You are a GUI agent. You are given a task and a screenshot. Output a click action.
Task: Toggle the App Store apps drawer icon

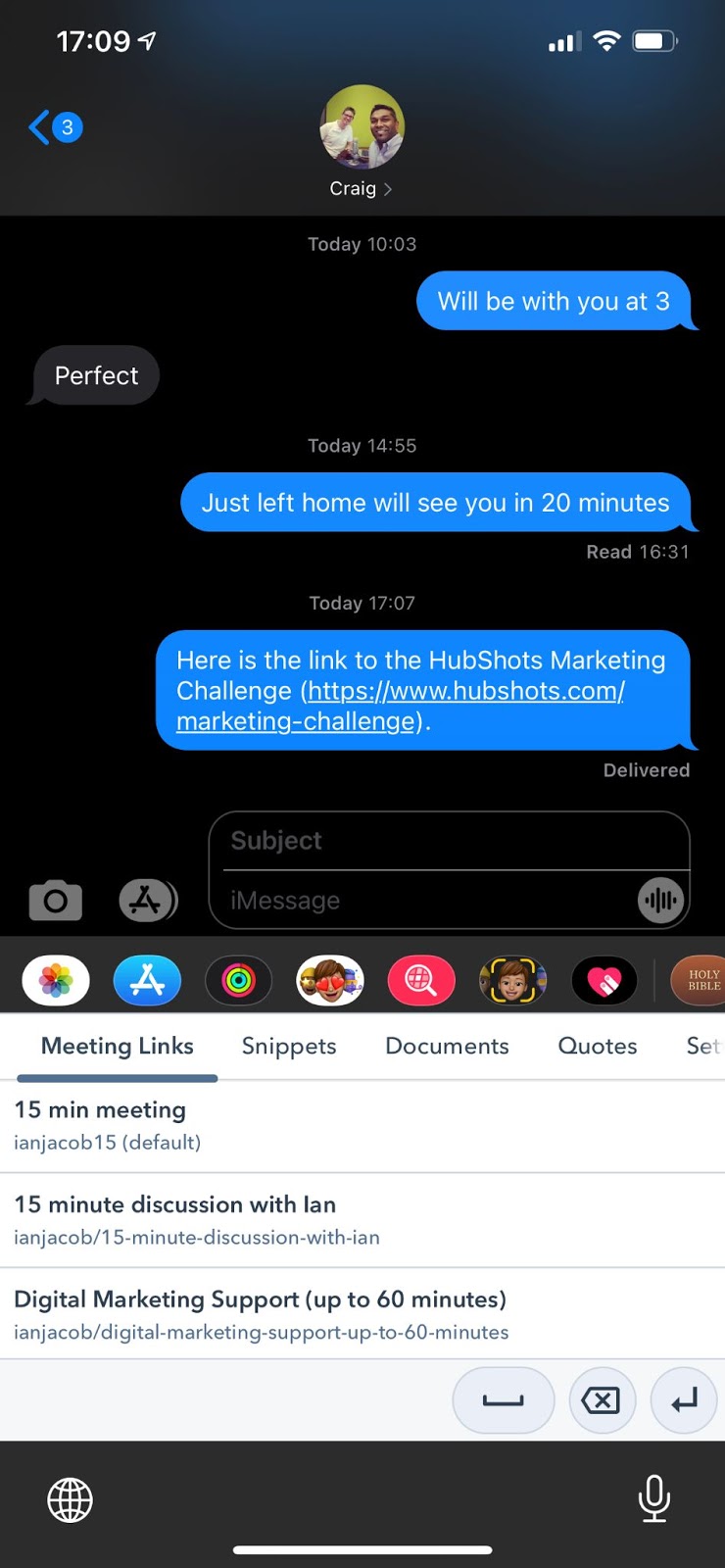pyautogui.click(x=148, y=900)
